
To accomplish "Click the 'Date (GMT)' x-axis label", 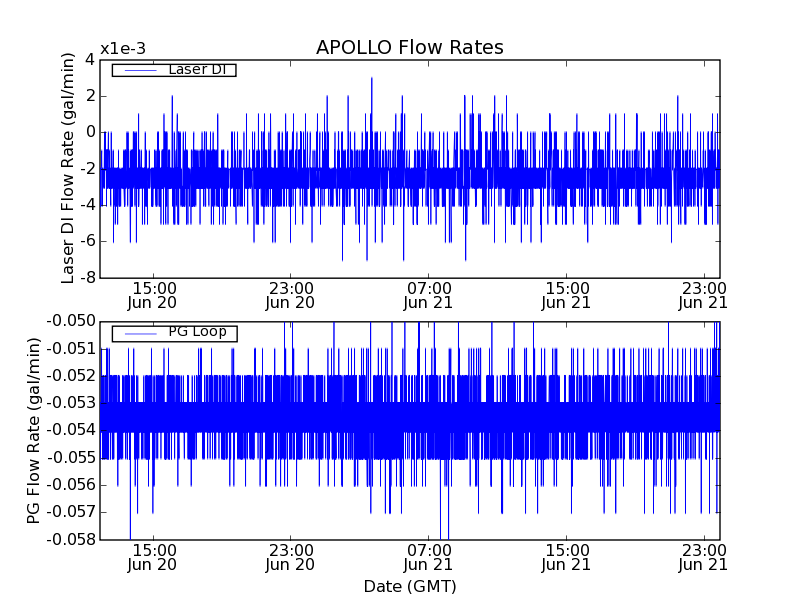I will click(410, 586).
